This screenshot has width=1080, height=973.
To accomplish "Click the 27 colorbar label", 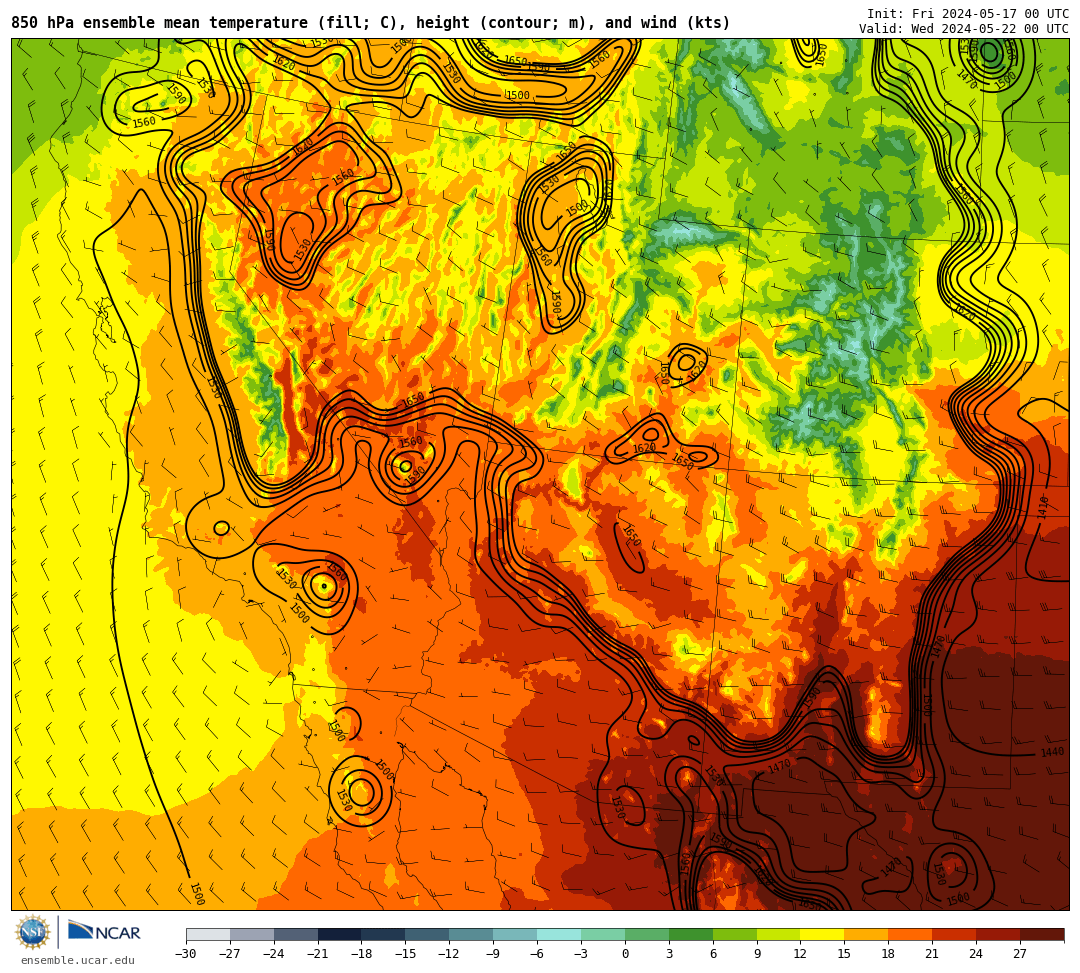I will [x=1020, y=954].
